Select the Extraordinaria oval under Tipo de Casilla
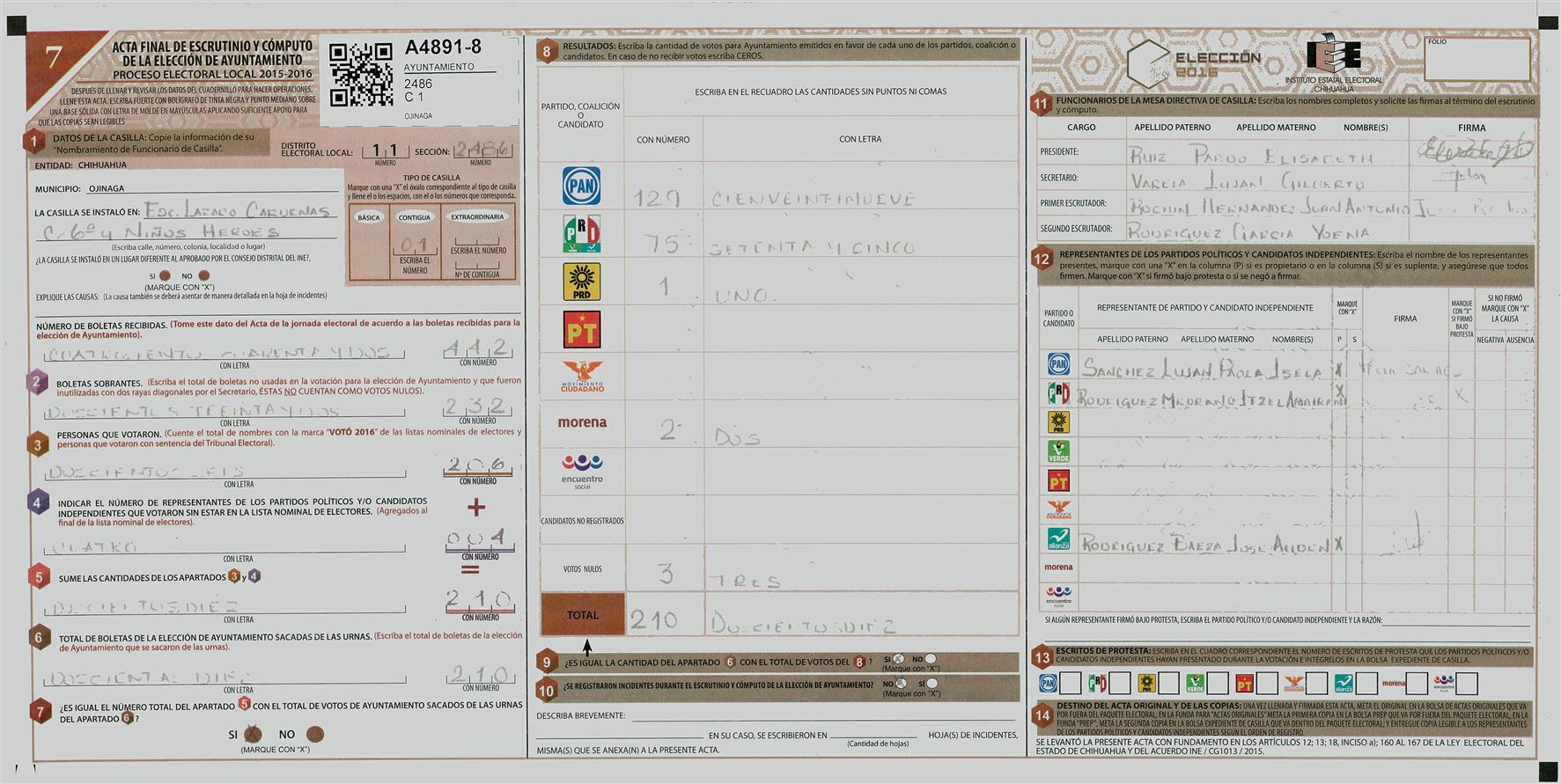Viewport: 1561px width, 784px height. pos(477,217)
